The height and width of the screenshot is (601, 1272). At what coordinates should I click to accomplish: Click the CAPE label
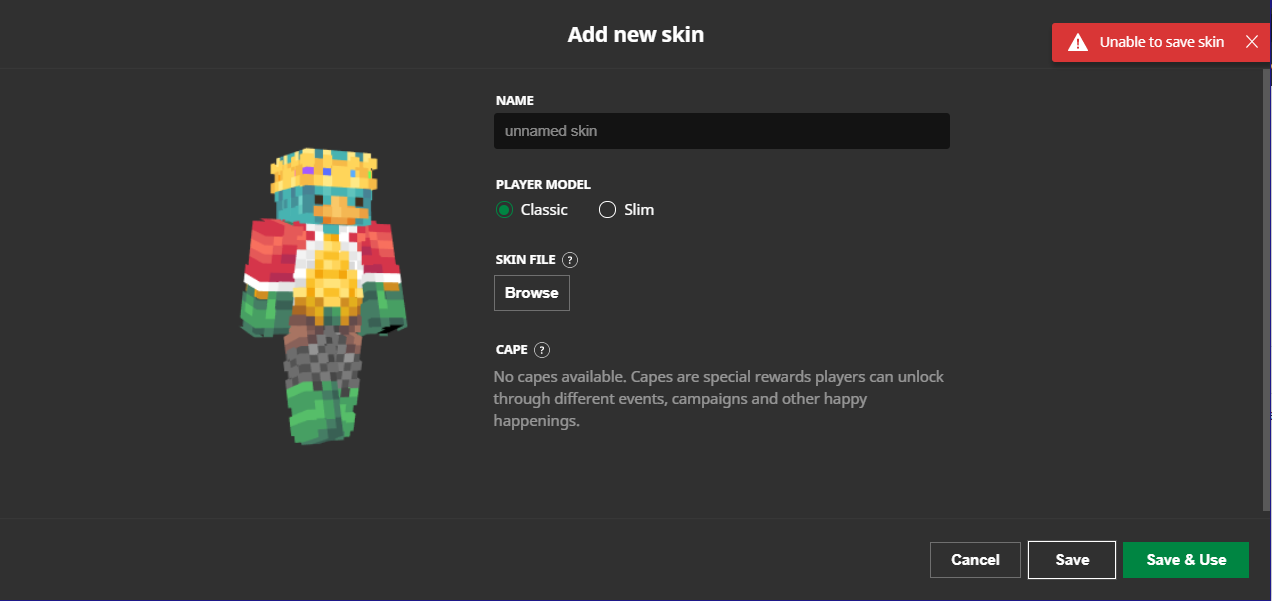point(511,350)
